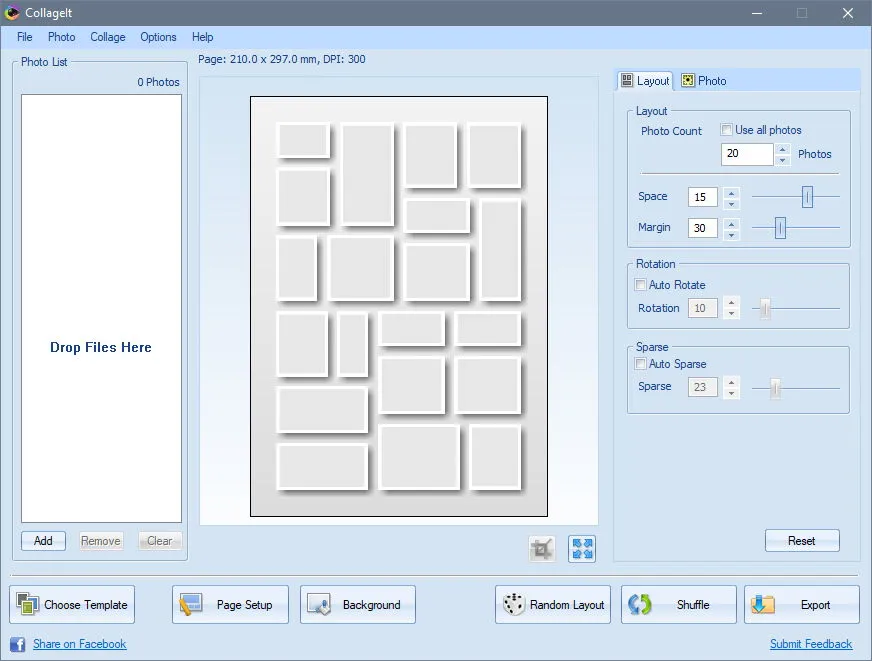The height and width of the screenshot is (661, 872).
Task: Click the Space slider handle
Action: click(x=807, y=196)
